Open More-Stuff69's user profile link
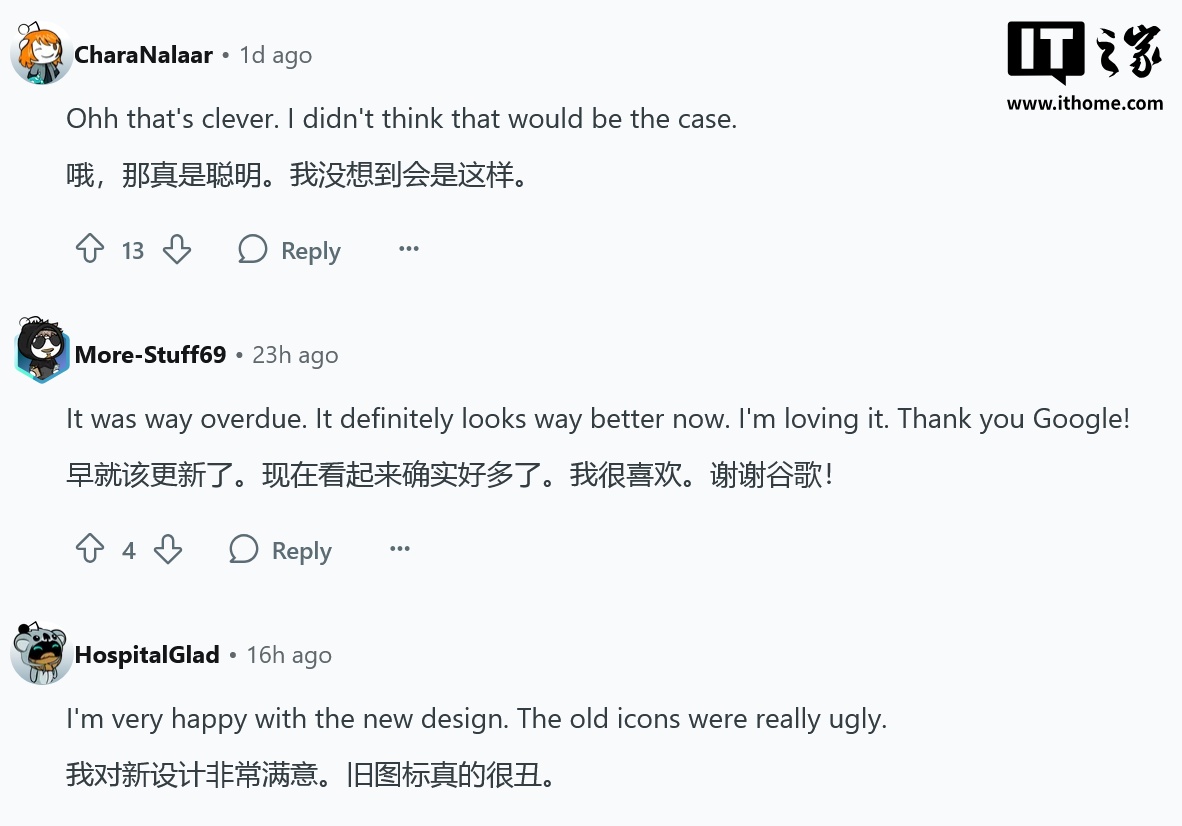The image size is (1182, 826). click(150, 355)
